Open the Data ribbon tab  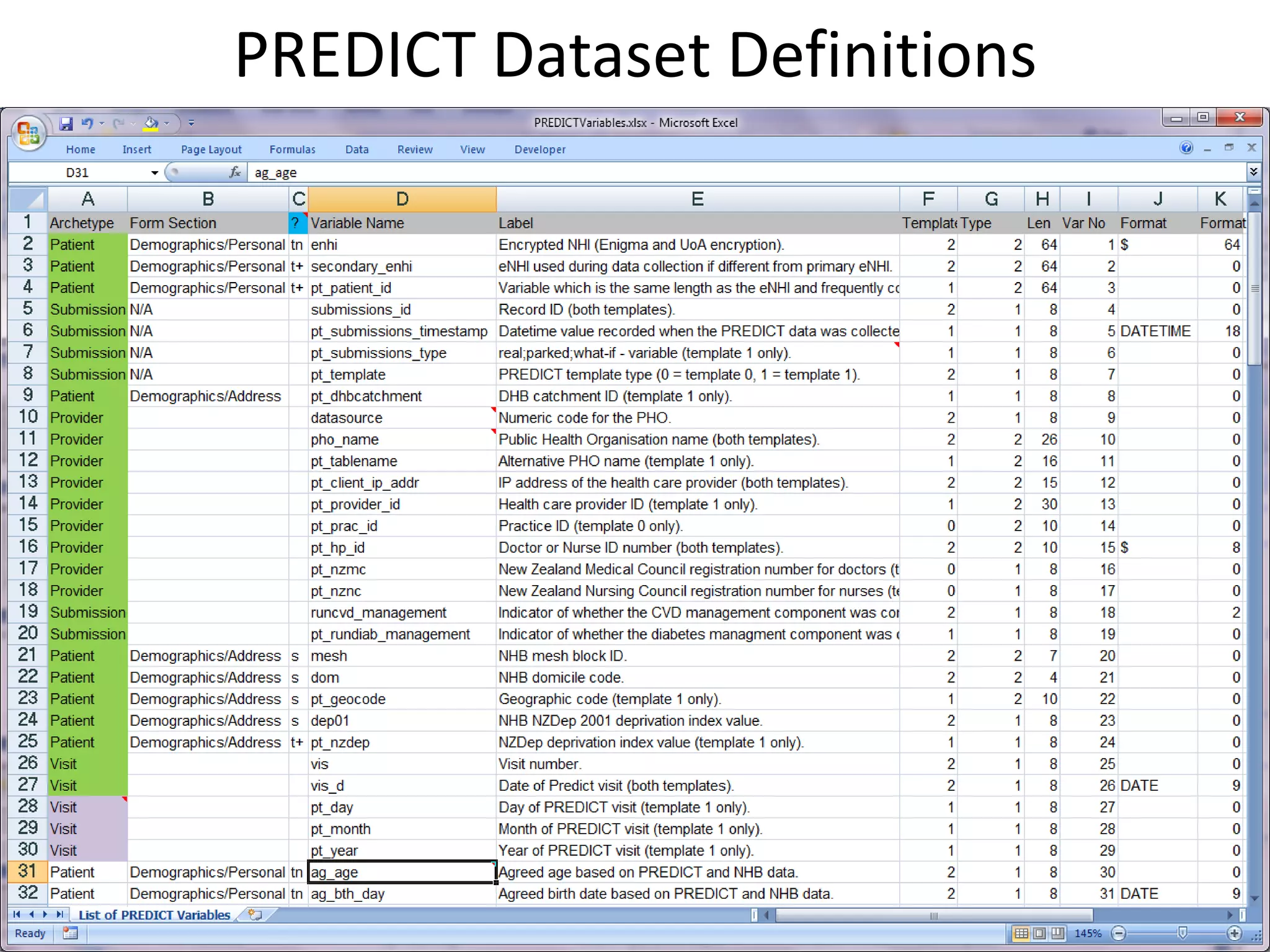[357, 149]
